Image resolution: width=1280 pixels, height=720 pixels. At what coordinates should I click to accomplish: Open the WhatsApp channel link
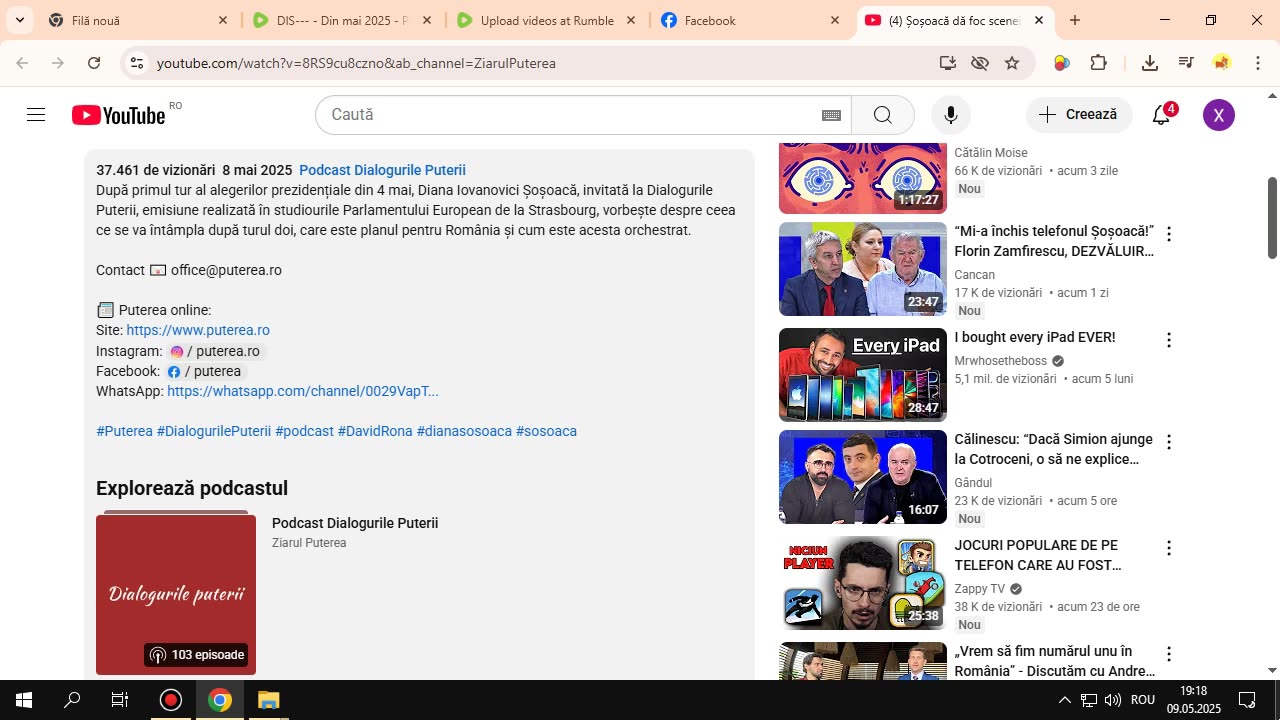tap(303, 391)
